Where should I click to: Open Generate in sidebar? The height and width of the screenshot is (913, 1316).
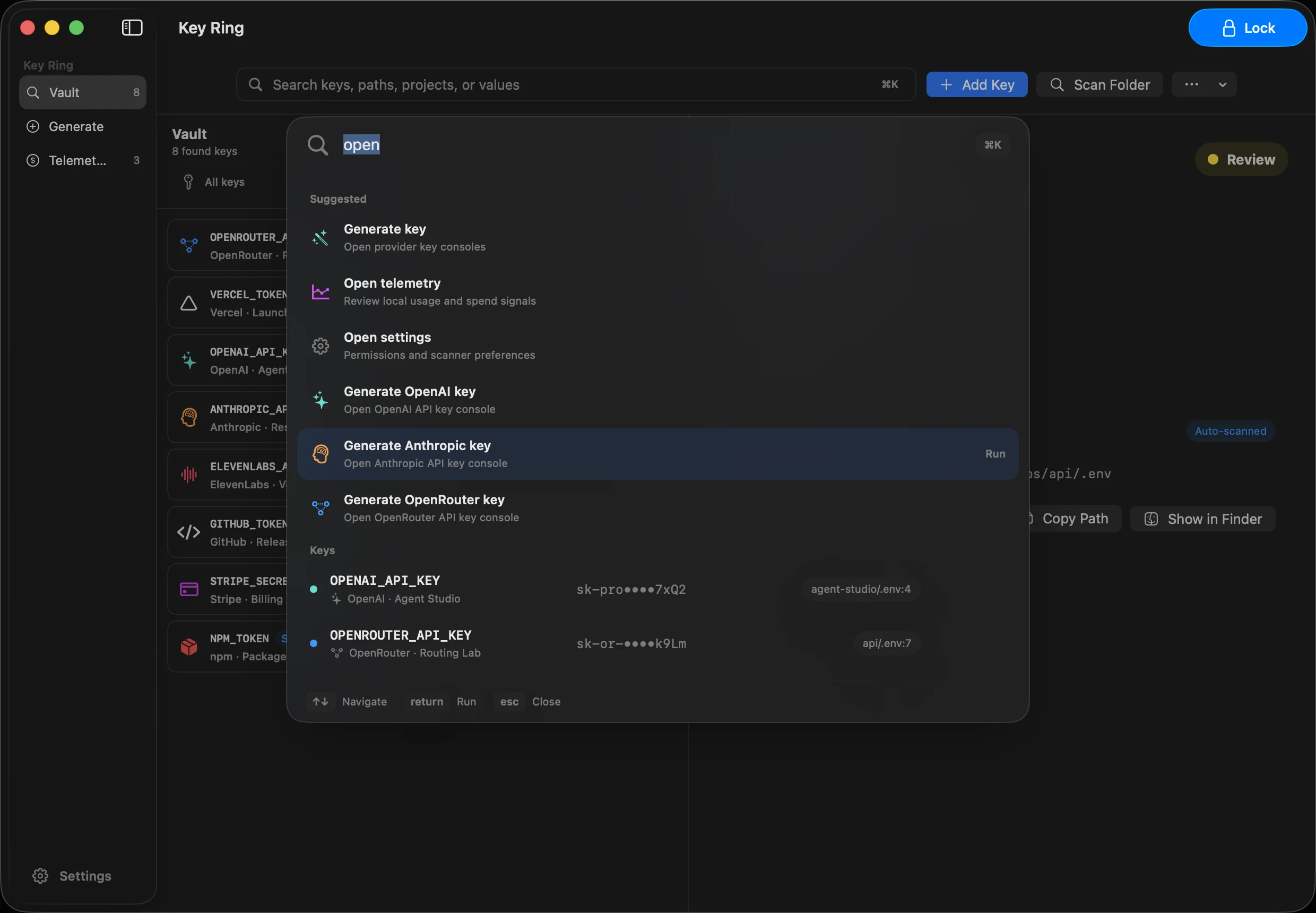point(82,126)
